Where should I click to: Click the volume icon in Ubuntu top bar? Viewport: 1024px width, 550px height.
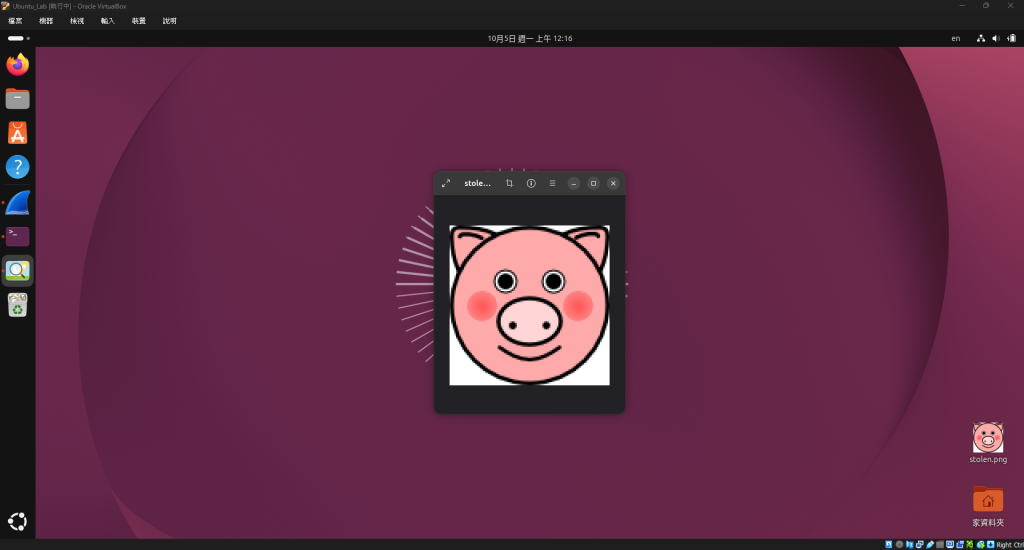(x=995, y=39)
